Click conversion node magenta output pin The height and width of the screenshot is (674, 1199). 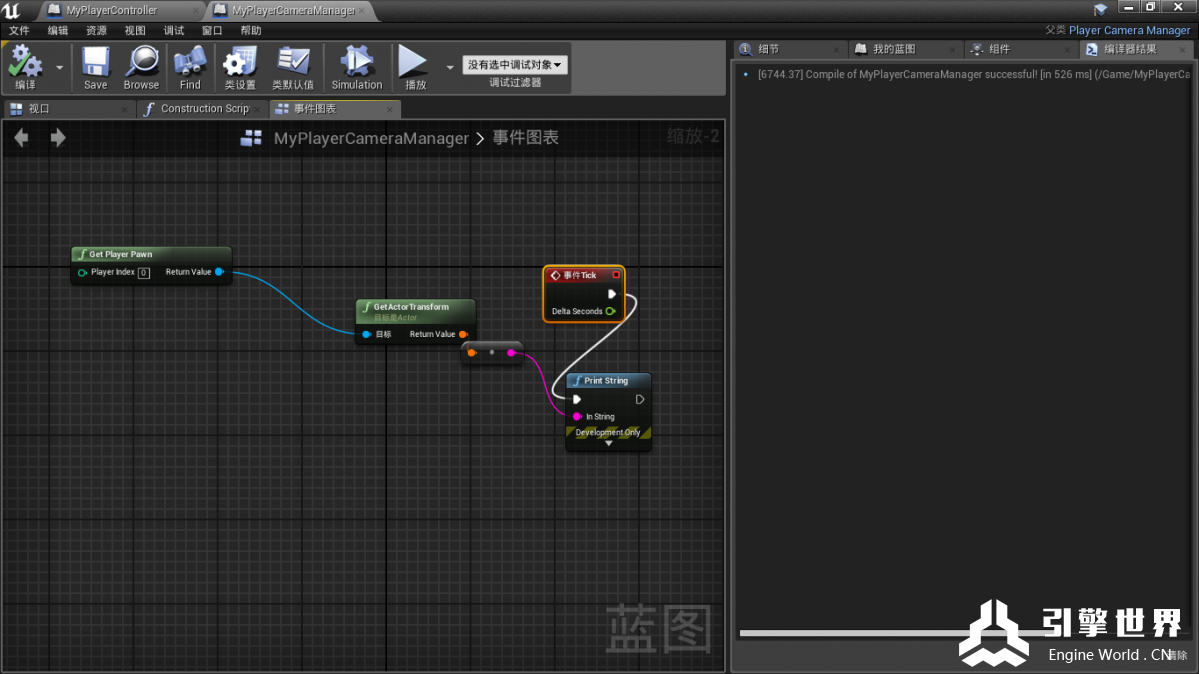tap(512, 353)
